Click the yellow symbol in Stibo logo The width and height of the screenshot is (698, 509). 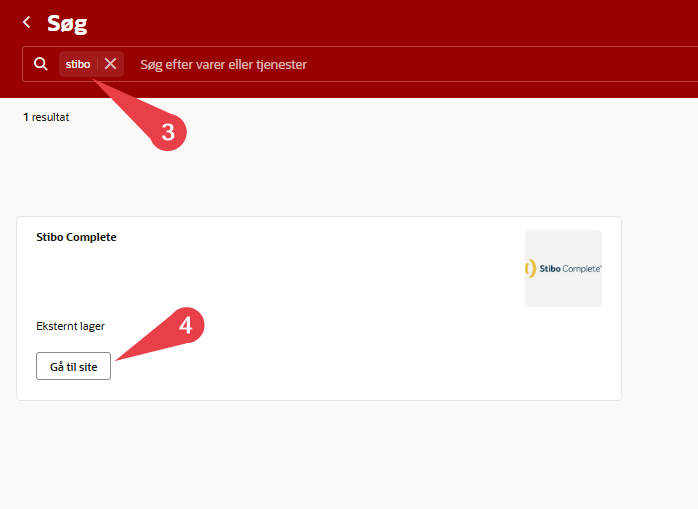tap(530, 268)
